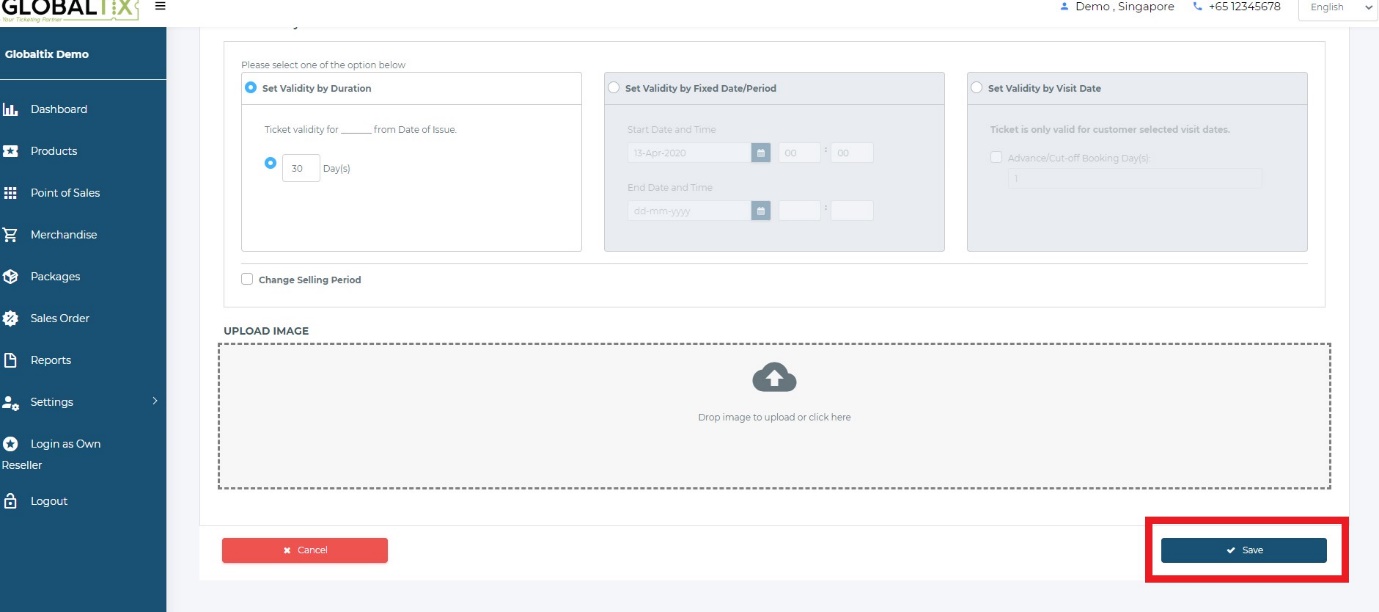Click the Start time minute field
This screenshot has height=612, width=1379.
pyautogui.click(x=852, y=153)
